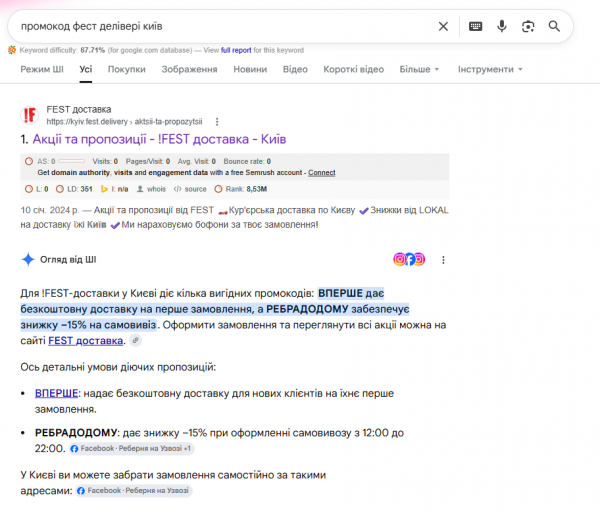Screen dimensions: 600x512
Task: Click the search input field
Action: pos(226,26)
